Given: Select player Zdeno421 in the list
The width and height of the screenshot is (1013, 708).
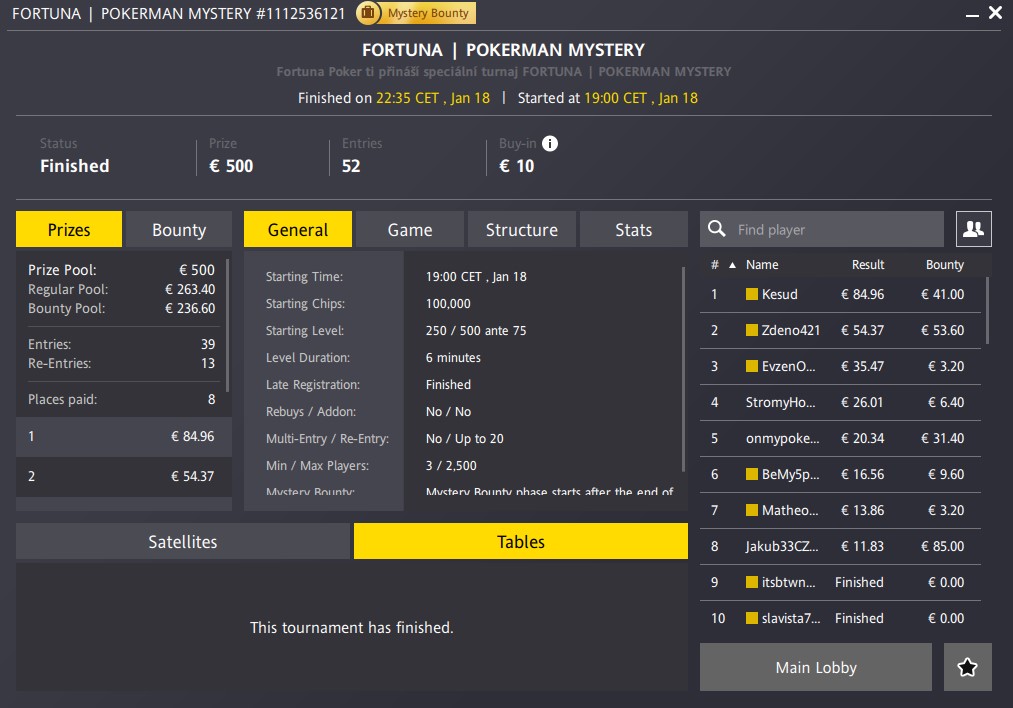Looking at the screenshot, I should tap(841, 331).
